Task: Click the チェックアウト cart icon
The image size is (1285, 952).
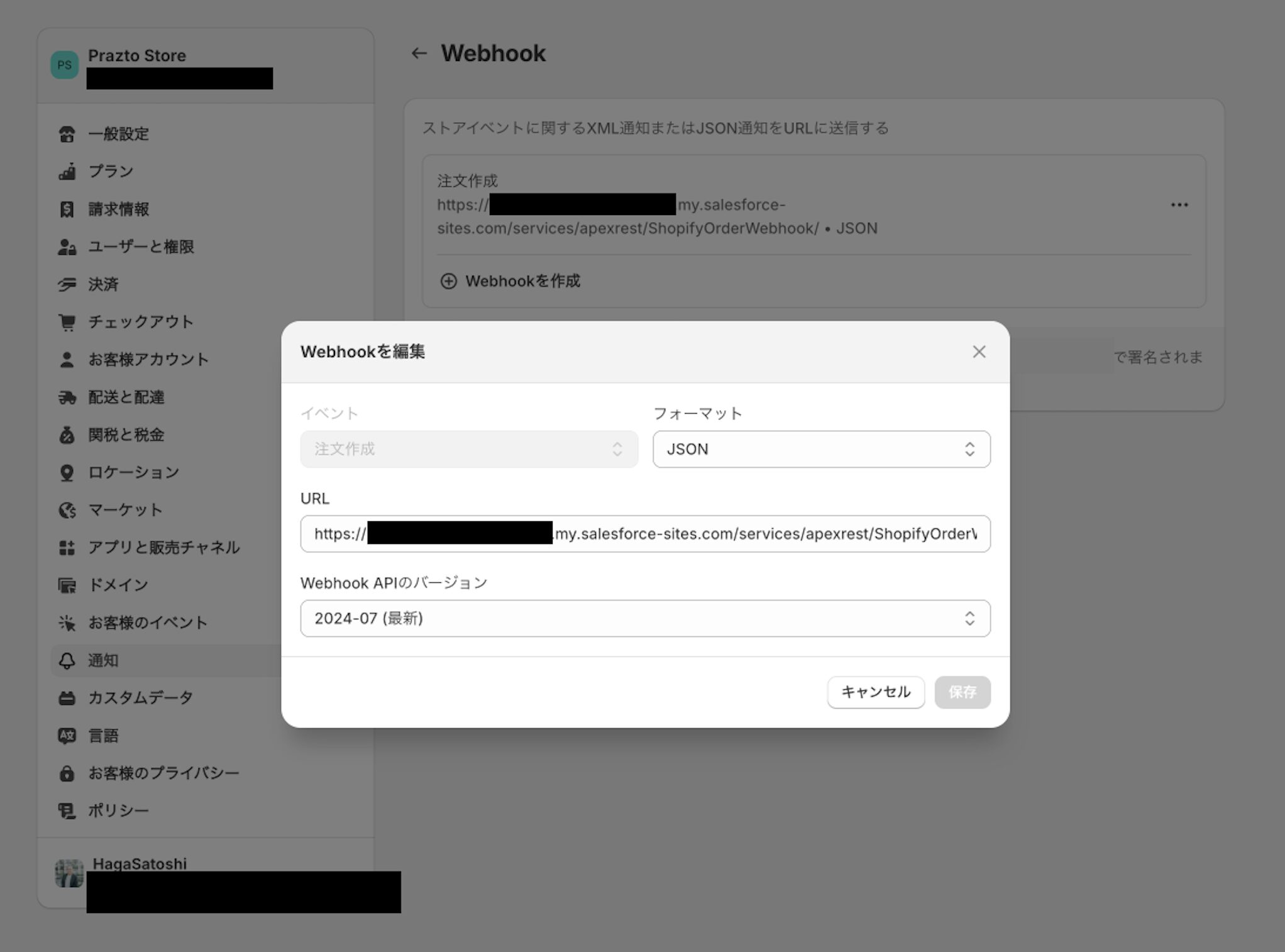Action: pyautogui.click(x=67, y=322)
